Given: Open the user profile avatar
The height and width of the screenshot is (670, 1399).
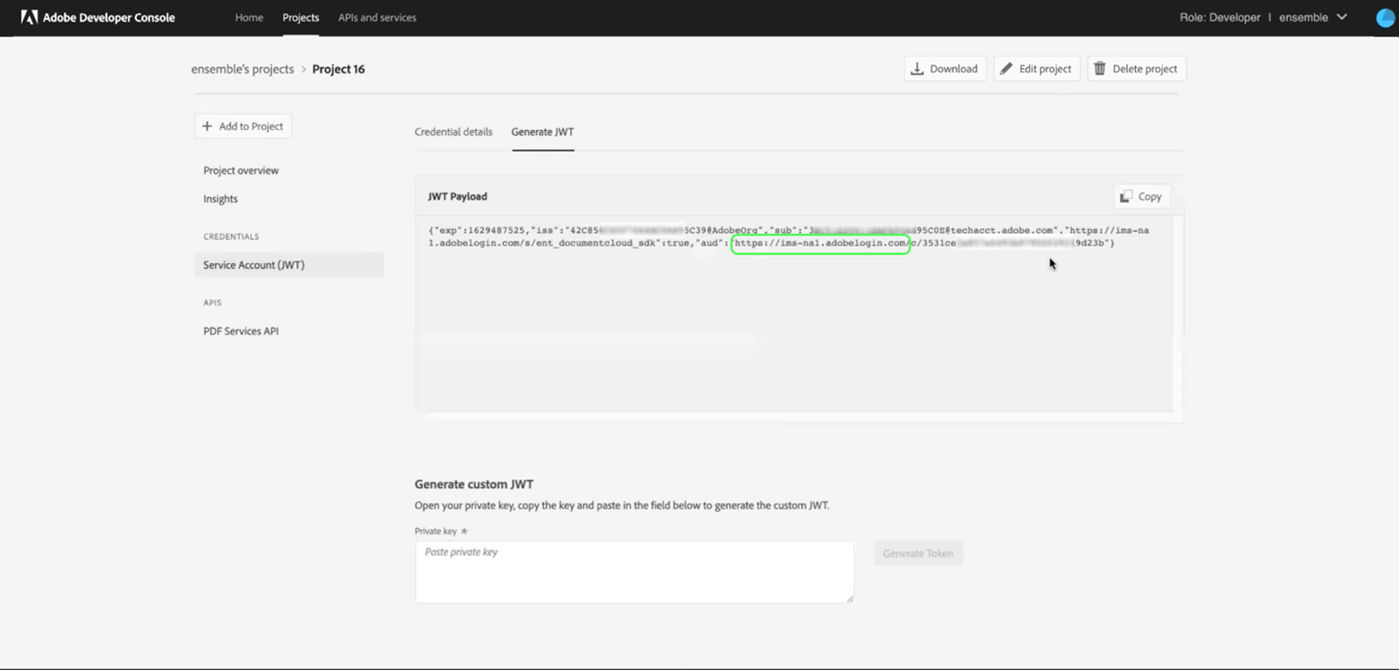Looking at the screenshot, I should click(1385, 17).
